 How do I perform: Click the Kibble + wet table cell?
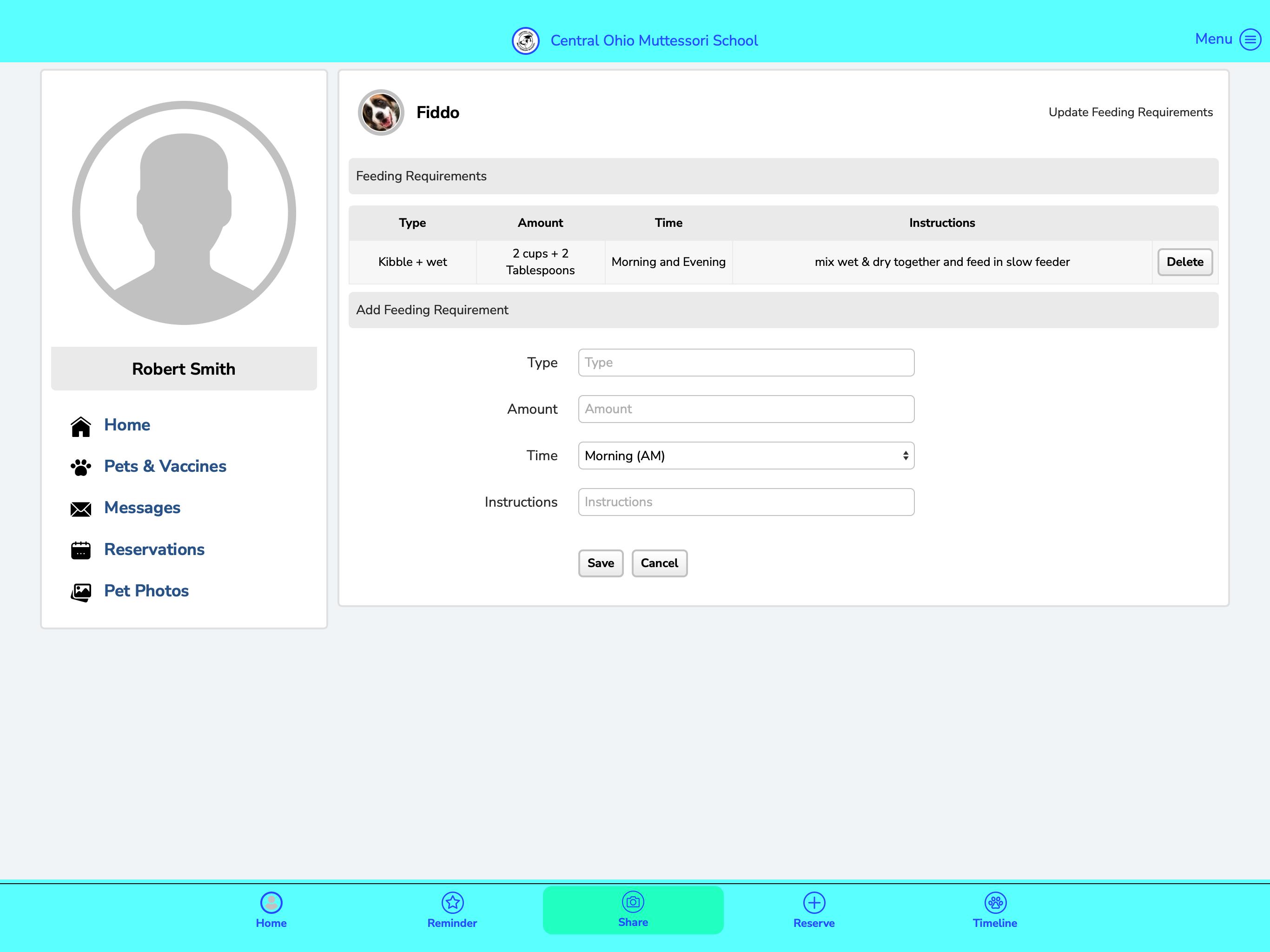[412, 262]
